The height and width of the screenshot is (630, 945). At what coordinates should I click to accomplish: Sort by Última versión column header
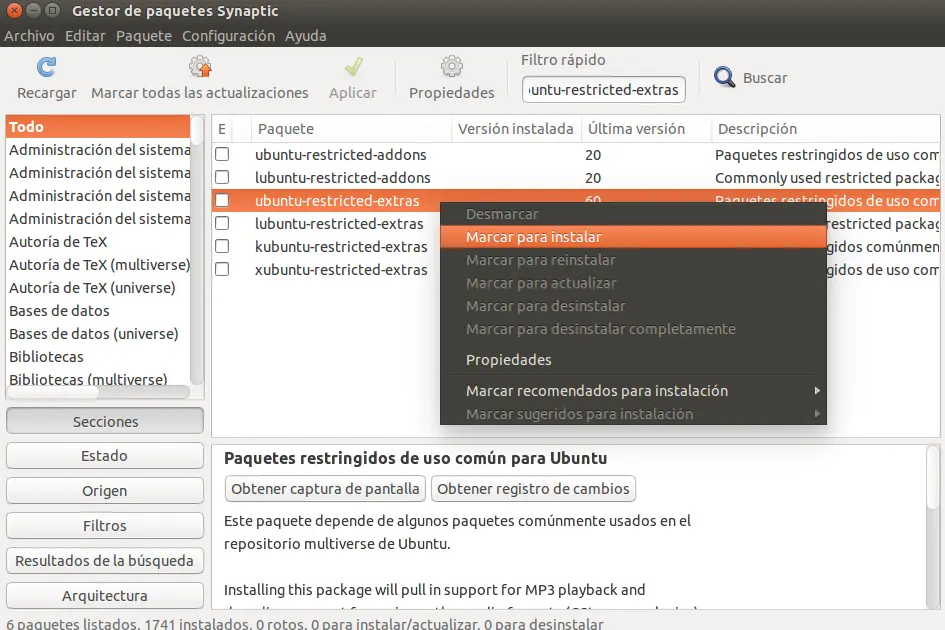pos(646,129)
